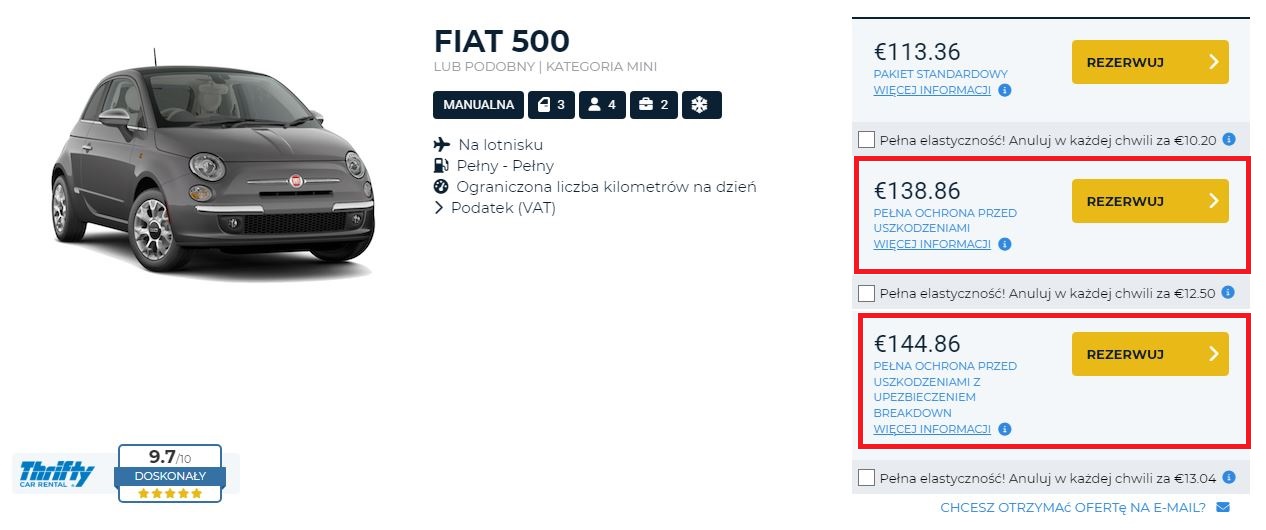
Task: Click info icon beside €113.36 package link
Action: (x=1005, y=90)
